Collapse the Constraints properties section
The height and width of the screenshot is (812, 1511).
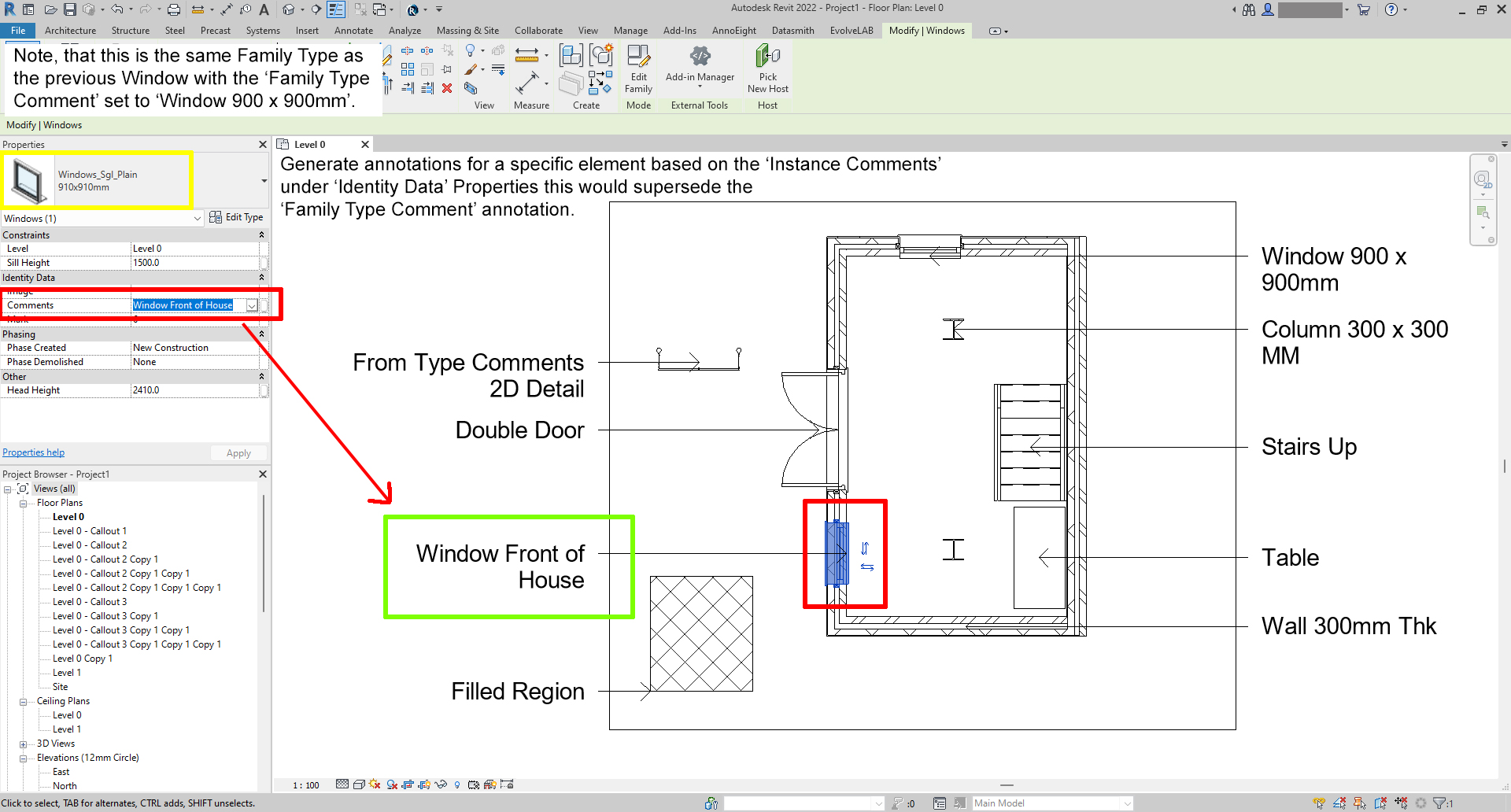[x=261, y=235]
